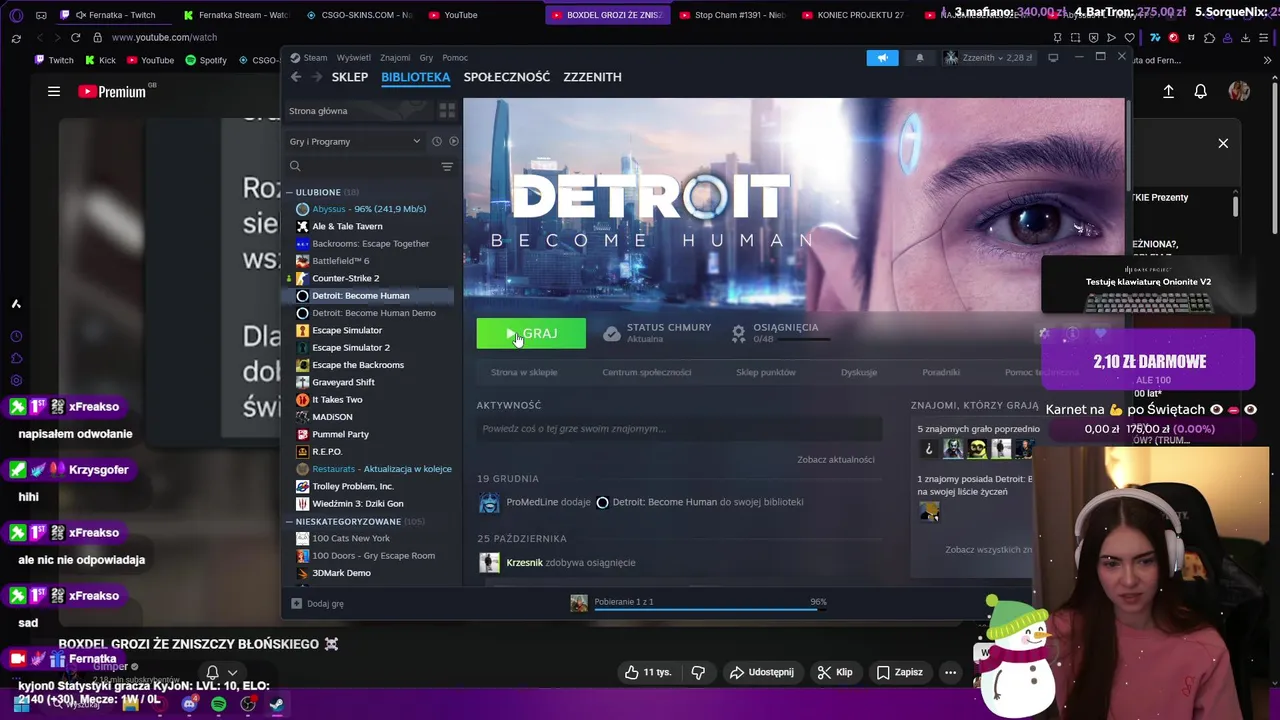Dislike the YouTube video
Image resolution: width=1280 pixels, height=720 pixels.
tap(698, 672)
